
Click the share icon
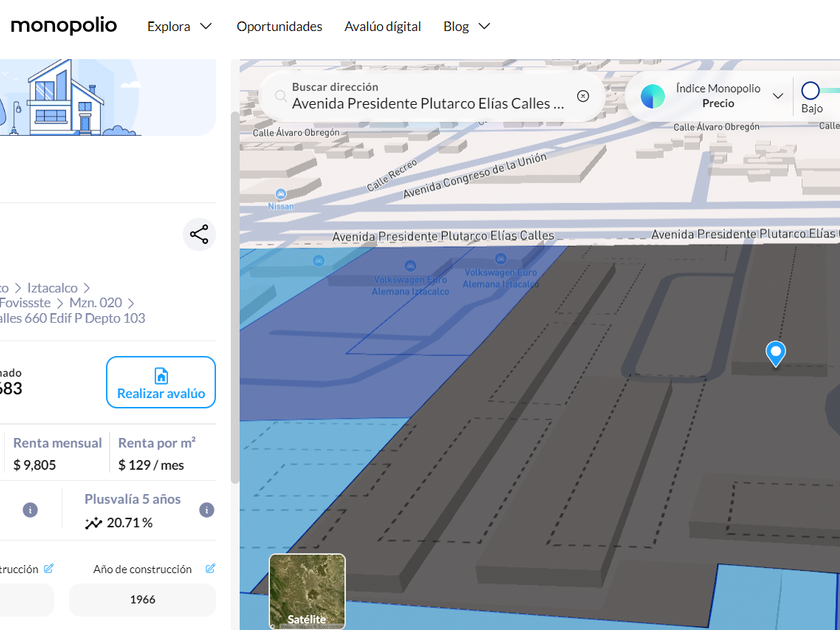click(x=199, y=235)
